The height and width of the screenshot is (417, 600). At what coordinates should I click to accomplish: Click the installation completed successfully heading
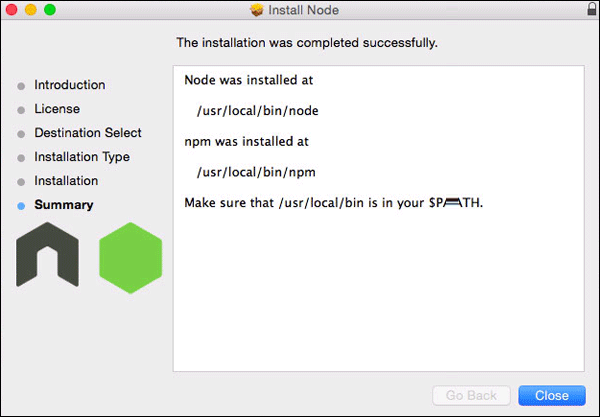pos(307,43)
